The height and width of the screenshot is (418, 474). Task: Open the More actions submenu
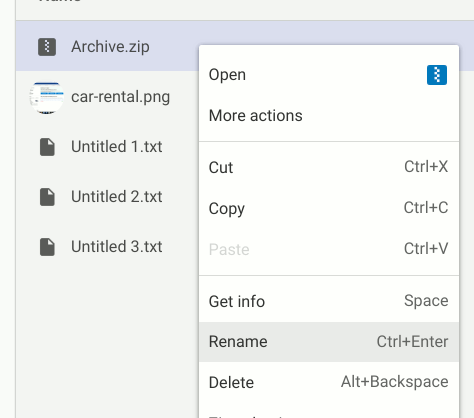[329, 116]
